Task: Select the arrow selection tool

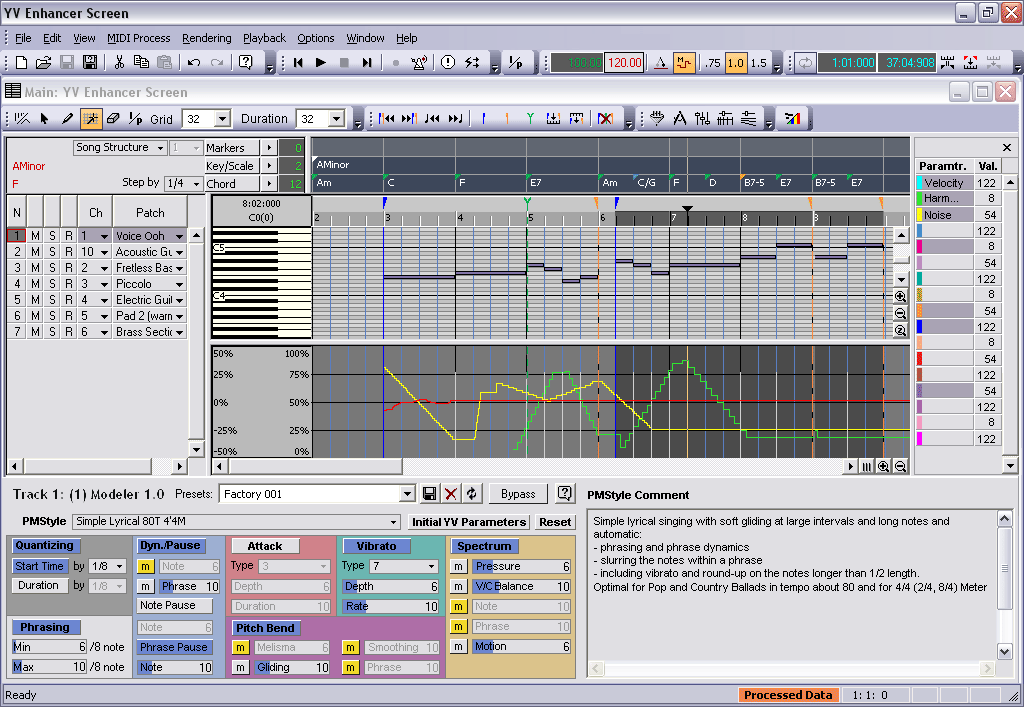Action: pyautogui.click(x=44, y=118)
